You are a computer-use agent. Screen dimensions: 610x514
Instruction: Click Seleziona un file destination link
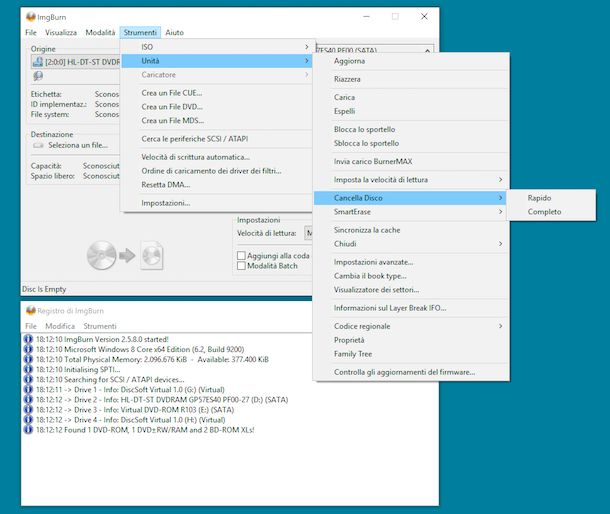78,145
